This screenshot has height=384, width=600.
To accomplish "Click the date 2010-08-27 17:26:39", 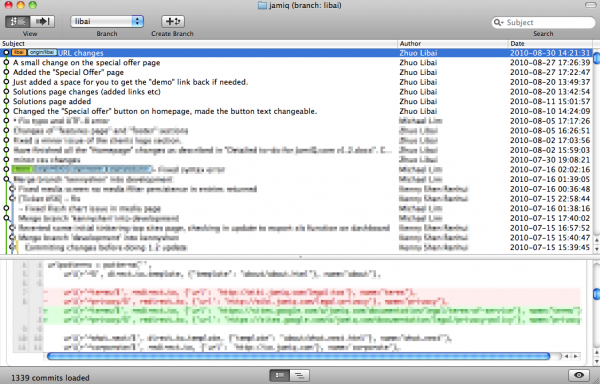I will [550, 62].
